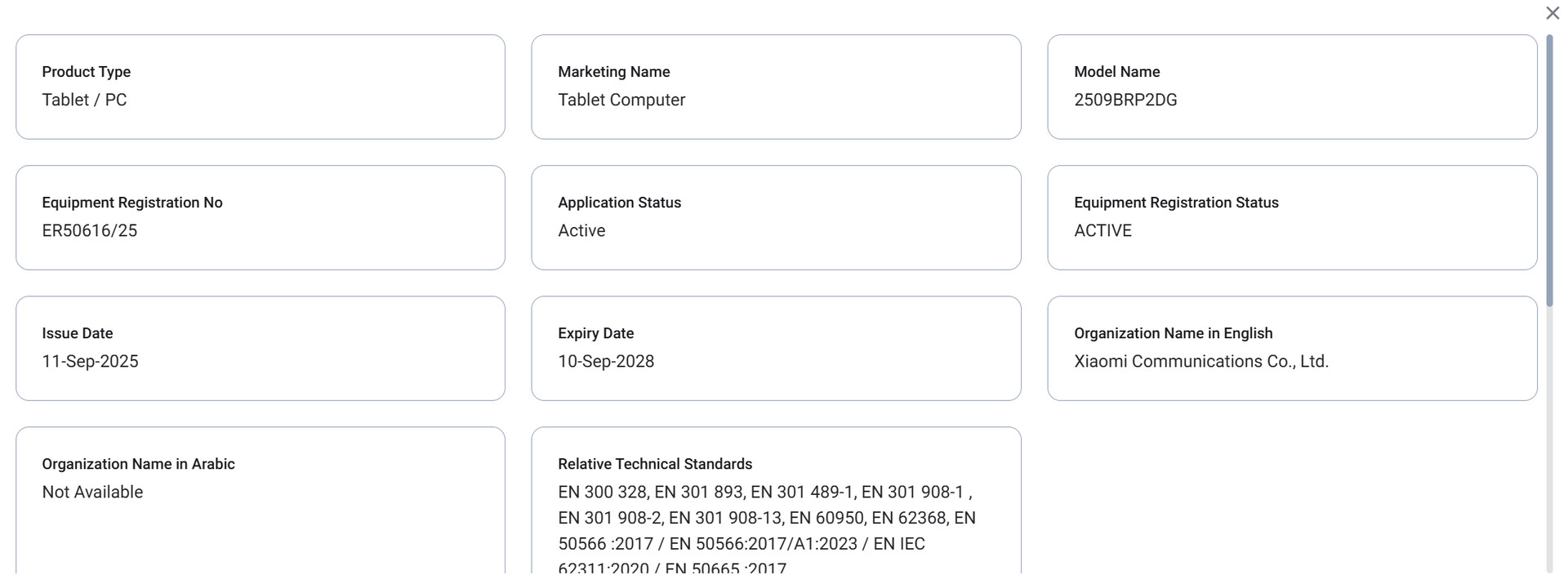Click the Model Name 2509BRP2DG value
Image resolution: width=1568 pixels, height=584 pixels.
tap(1125, 100)
